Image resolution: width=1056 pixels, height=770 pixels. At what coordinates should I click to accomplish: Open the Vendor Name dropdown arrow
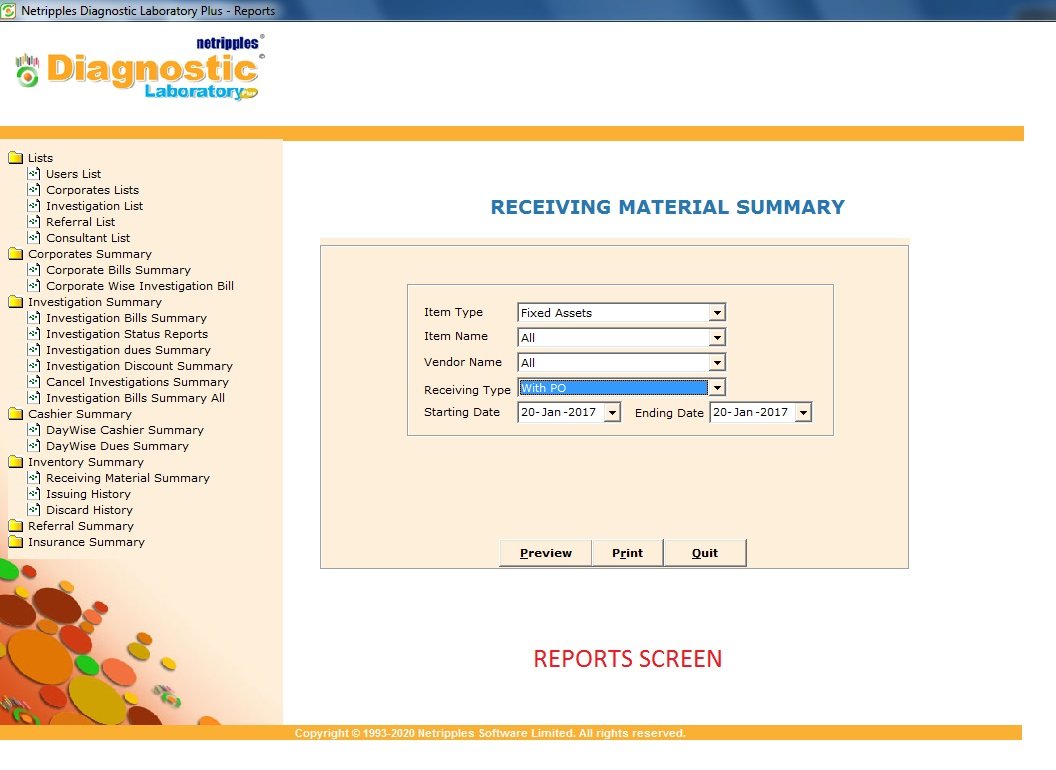(717, 362)
